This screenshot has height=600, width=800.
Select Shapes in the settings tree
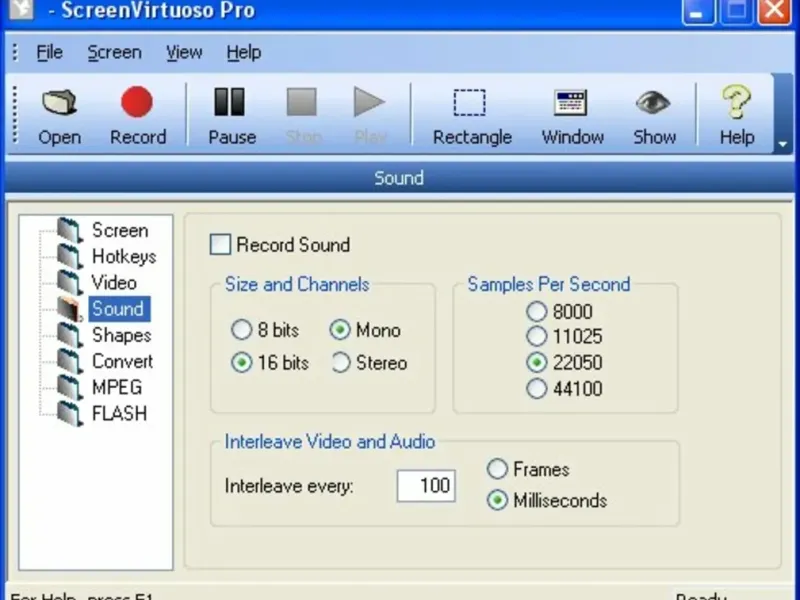[121, 335]
